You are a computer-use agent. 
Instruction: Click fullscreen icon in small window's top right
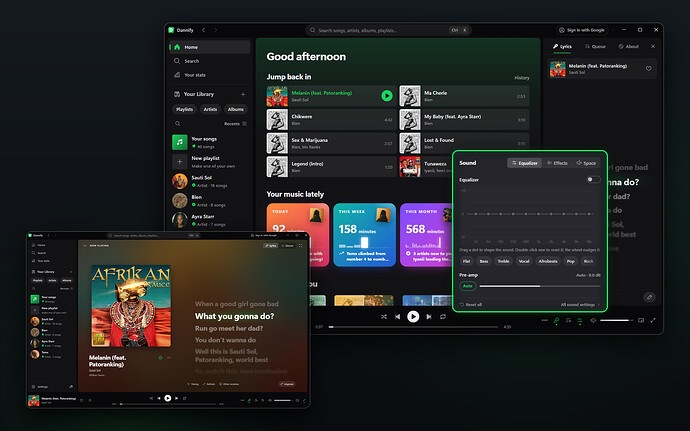point(301,246)
